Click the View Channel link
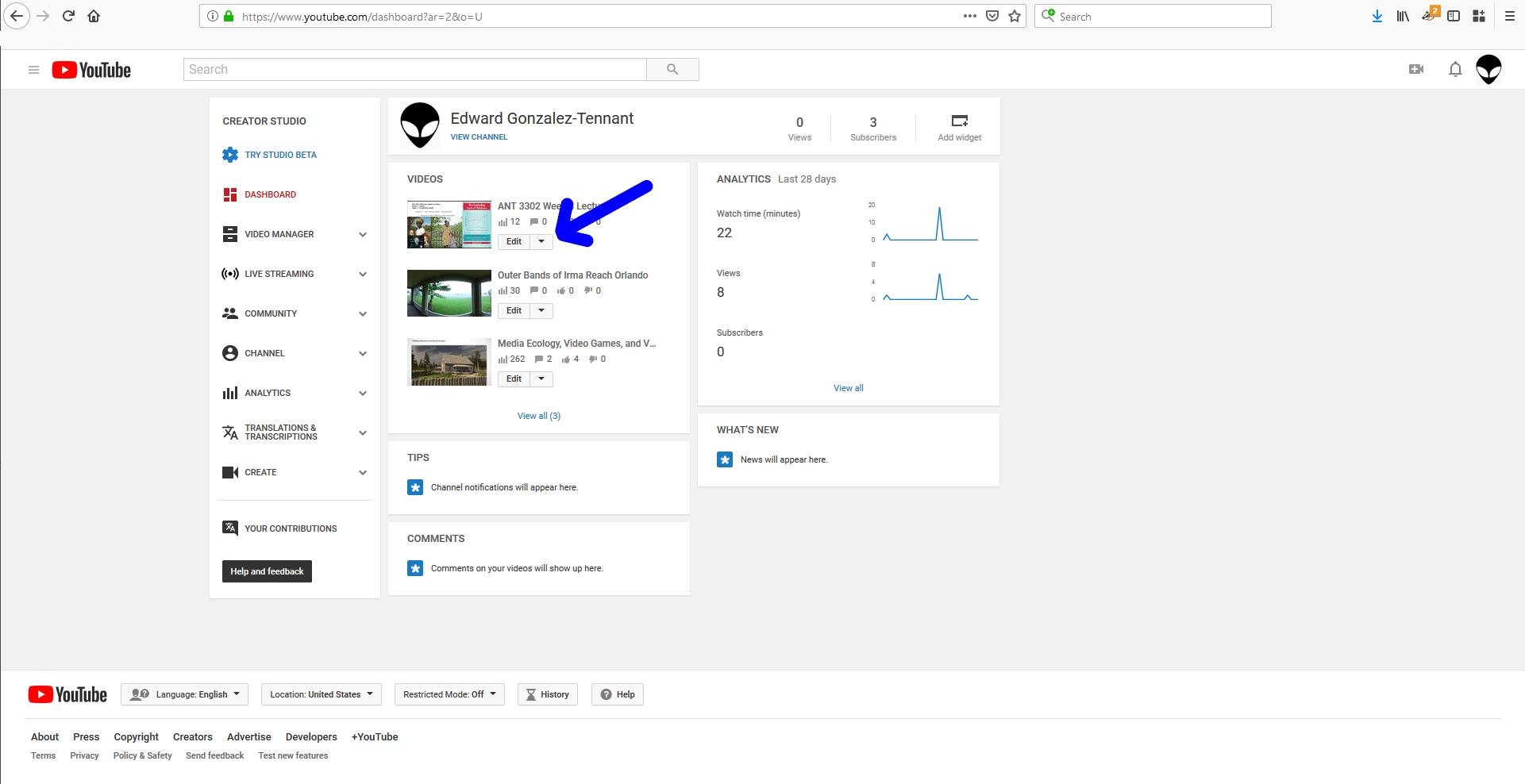This screenshot has height=784, width=1525. tap(479, 137)
